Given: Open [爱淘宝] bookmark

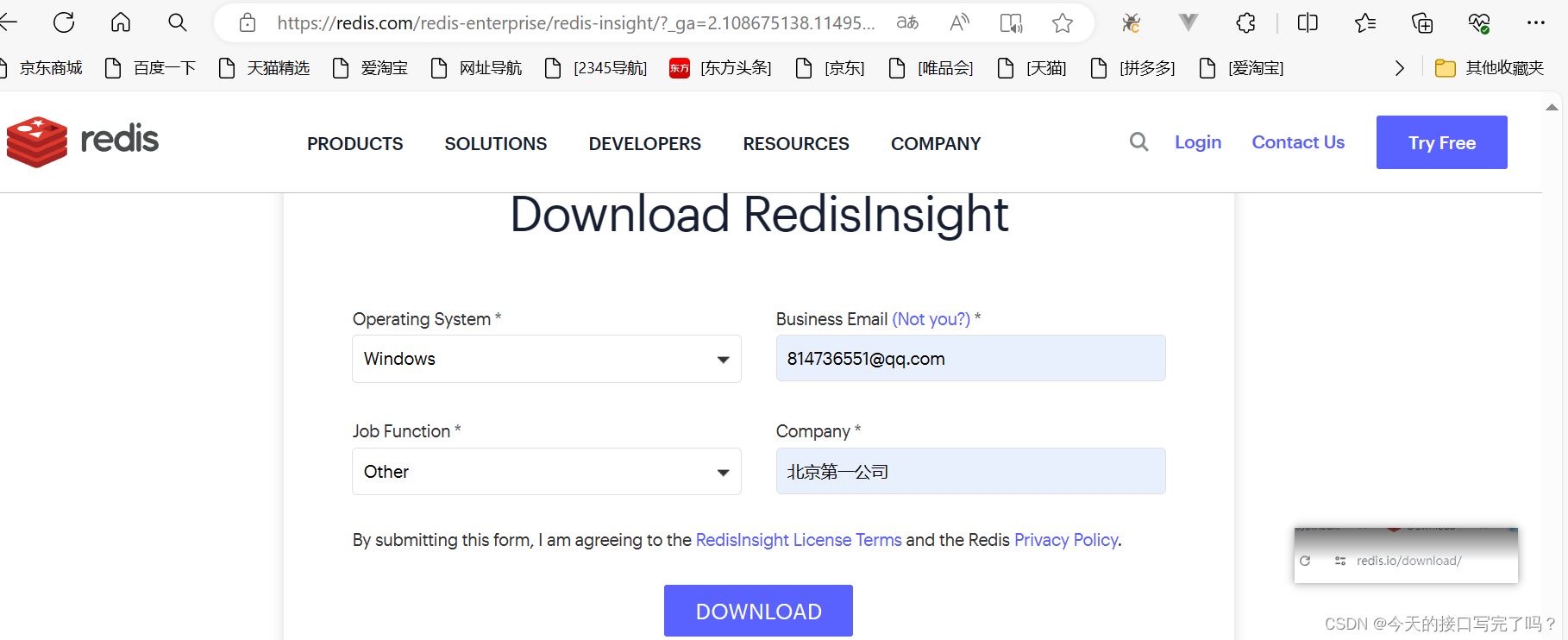Looking at the screenshot, I should [1241, 68].
